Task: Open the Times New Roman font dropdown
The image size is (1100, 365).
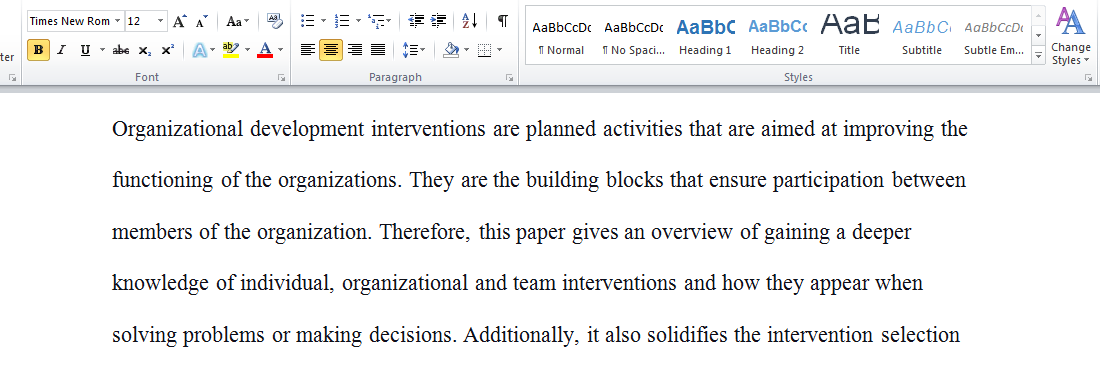Action: click(x=117, y=21)
